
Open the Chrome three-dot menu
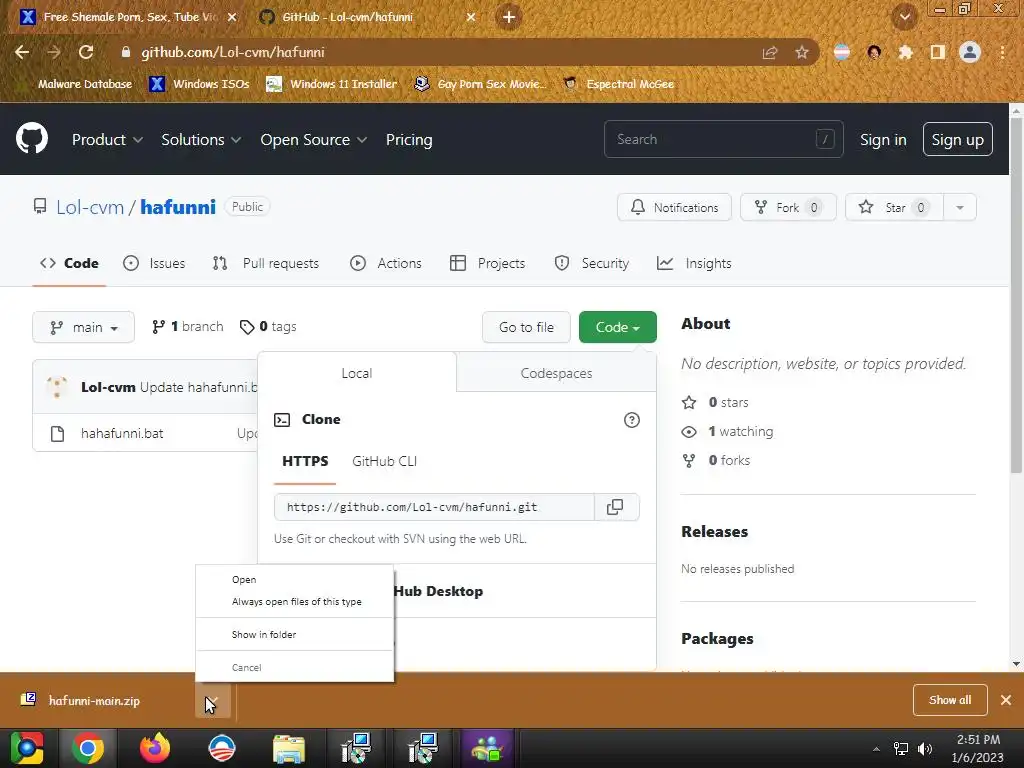click(x=1002, y=52)
